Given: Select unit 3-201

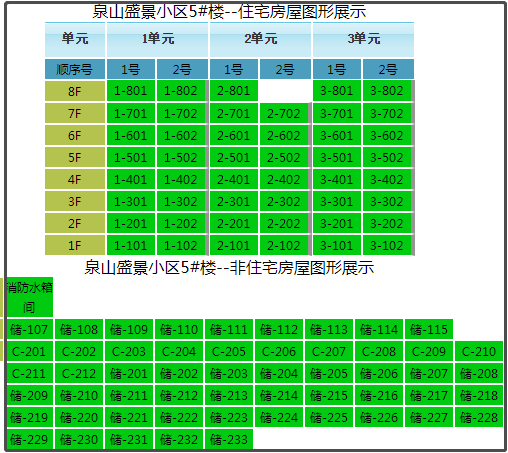Looking at the screenshot, I should 337,224.
